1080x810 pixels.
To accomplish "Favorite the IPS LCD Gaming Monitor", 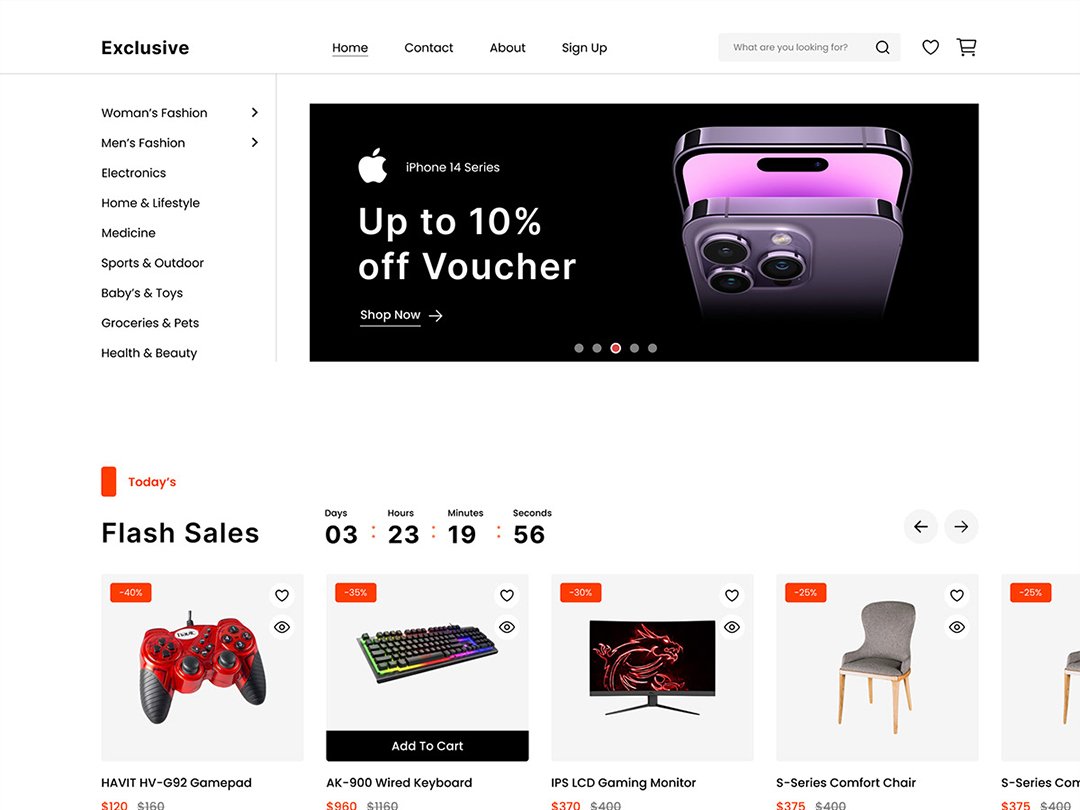I will pyautogui.click(x=732, y=595).
